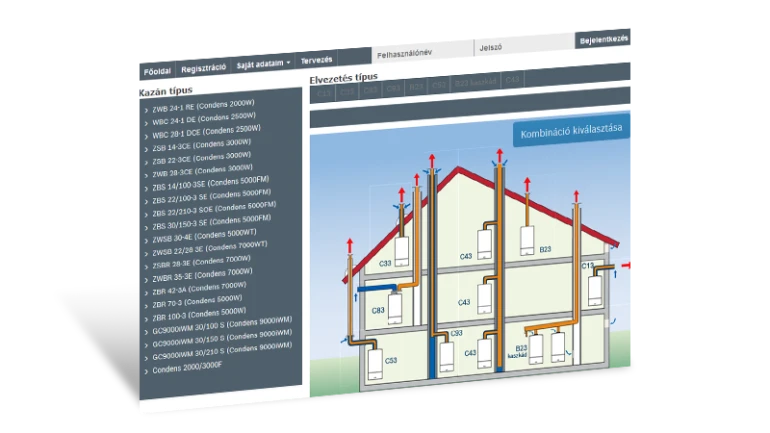The width and height of the screenshot is (770, 433).
Task: Select the C43 elvezetés tab
Action: tap(512, 80)
